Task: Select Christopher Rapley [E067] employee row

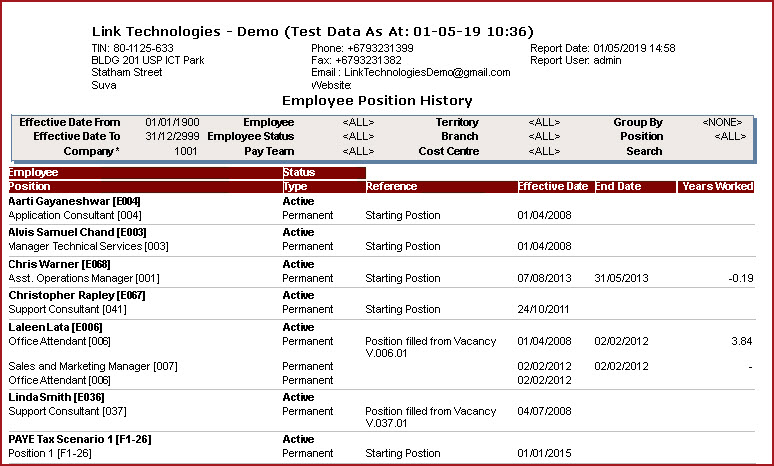Action: point(77,295)
